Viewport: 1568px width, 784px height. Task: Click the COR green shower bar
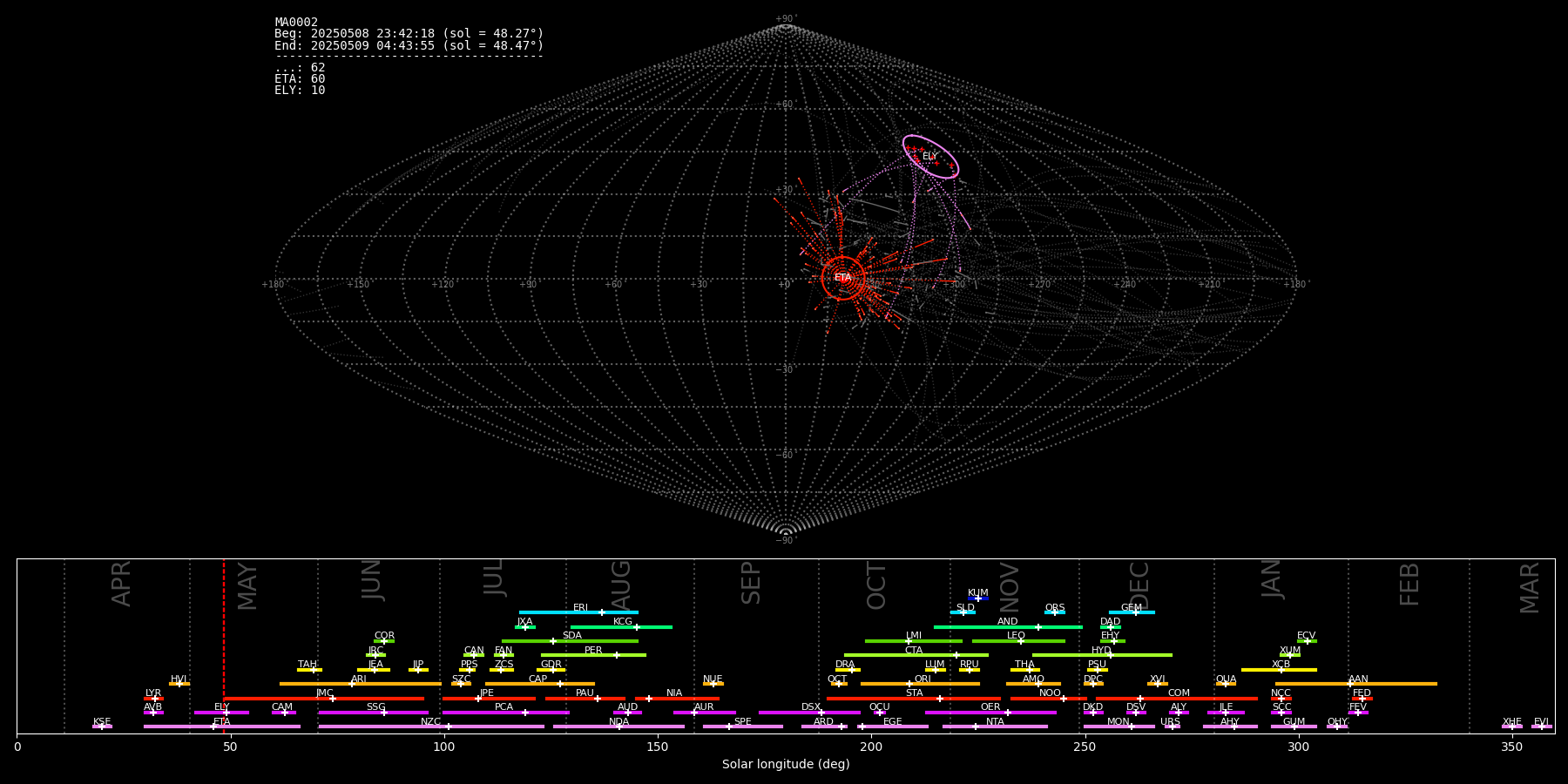pos(384,641)
